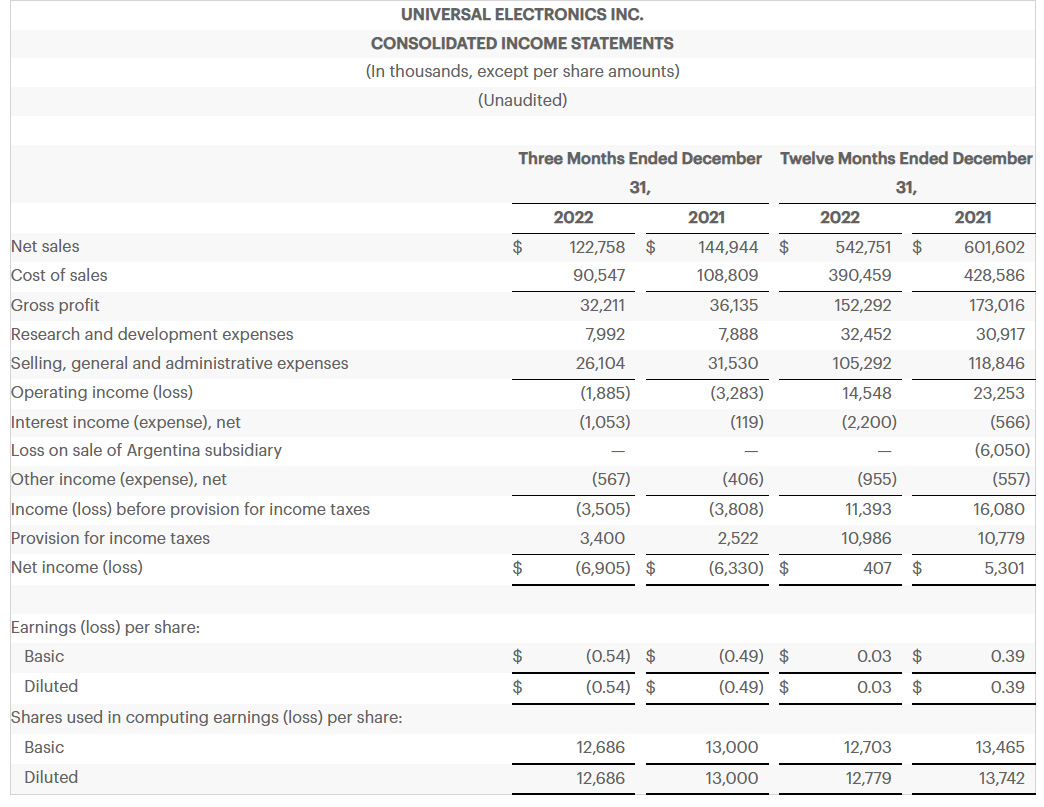1044x807 pixels.
Task: Select the cost of sales value 428,586
Action: (x=995, y=275)
